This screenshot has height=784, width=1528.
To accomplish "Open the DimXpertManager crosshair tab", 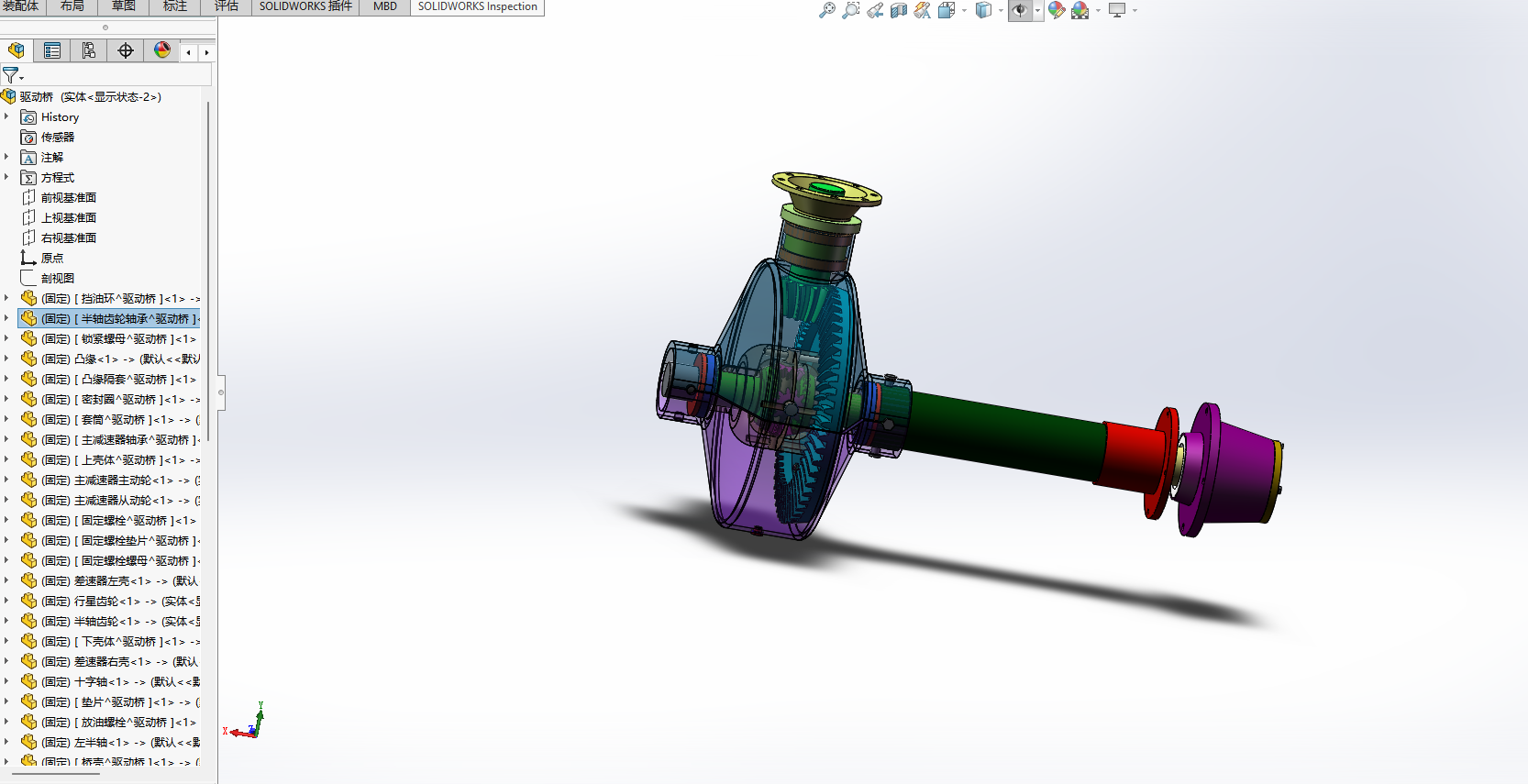I will tap(126, 50).
